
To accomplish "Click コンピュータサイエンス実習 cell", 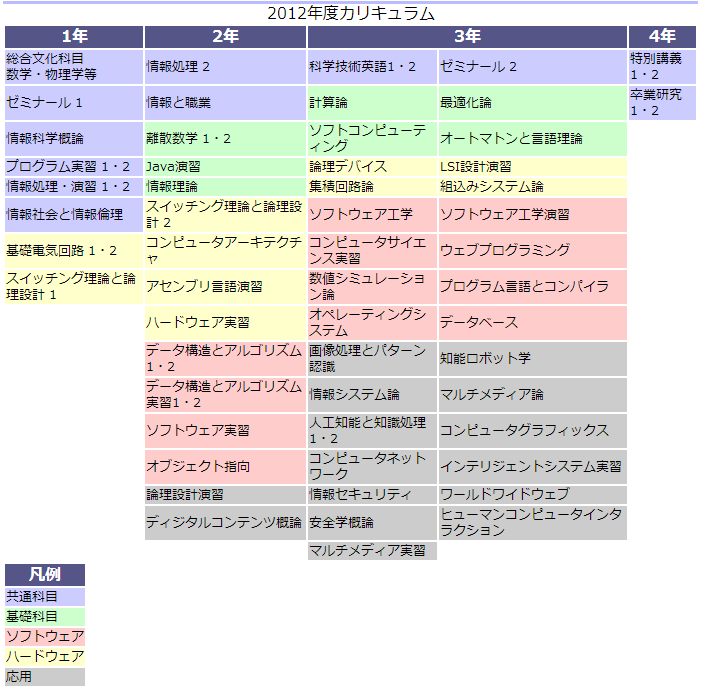I will coord(372,251).
